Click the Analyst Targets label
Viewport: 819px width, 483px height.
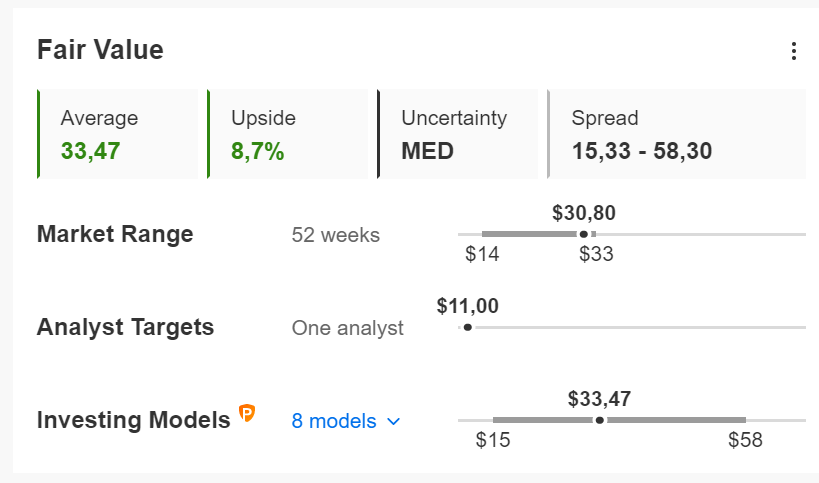click(x=125, y=327)
